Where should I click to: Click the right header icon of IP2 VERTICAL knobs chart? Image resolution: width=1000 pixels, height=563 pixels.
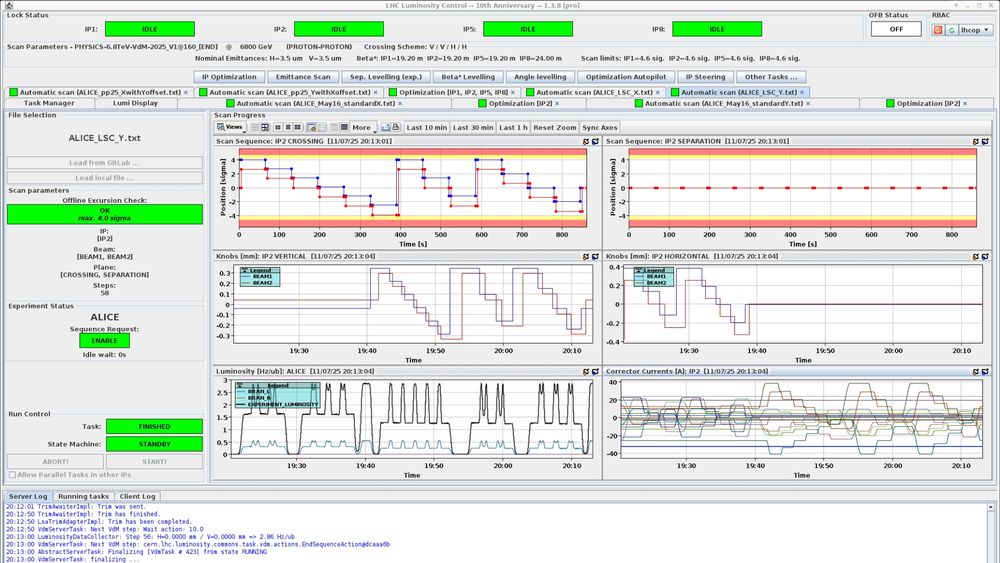[594, 256]
